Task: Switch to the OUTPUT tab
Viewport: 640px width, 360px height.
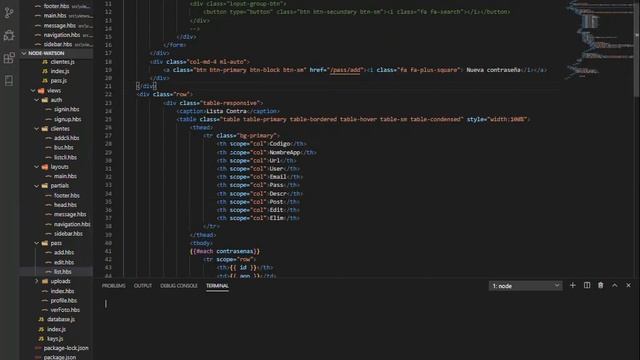Action: pos(142,286)
